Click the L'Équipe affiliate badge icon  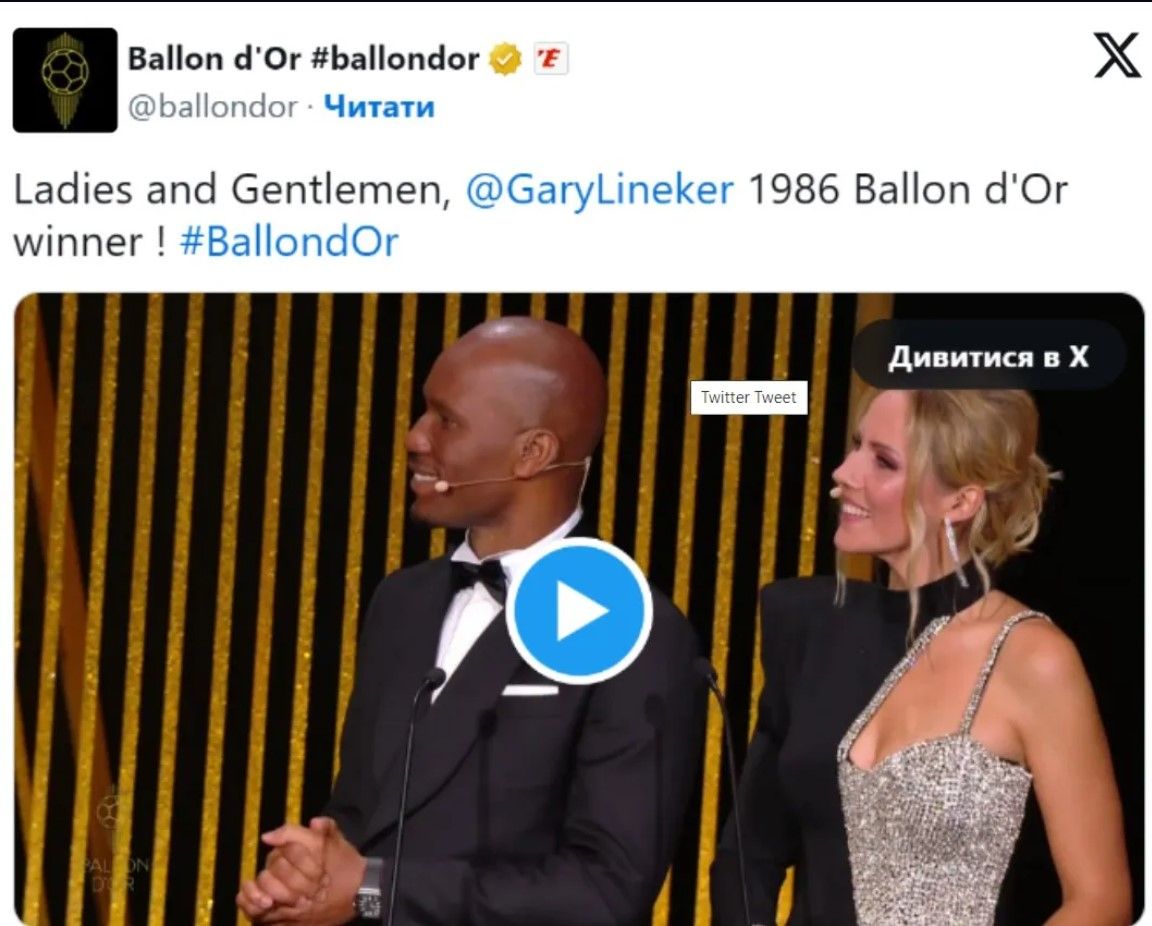550,59
